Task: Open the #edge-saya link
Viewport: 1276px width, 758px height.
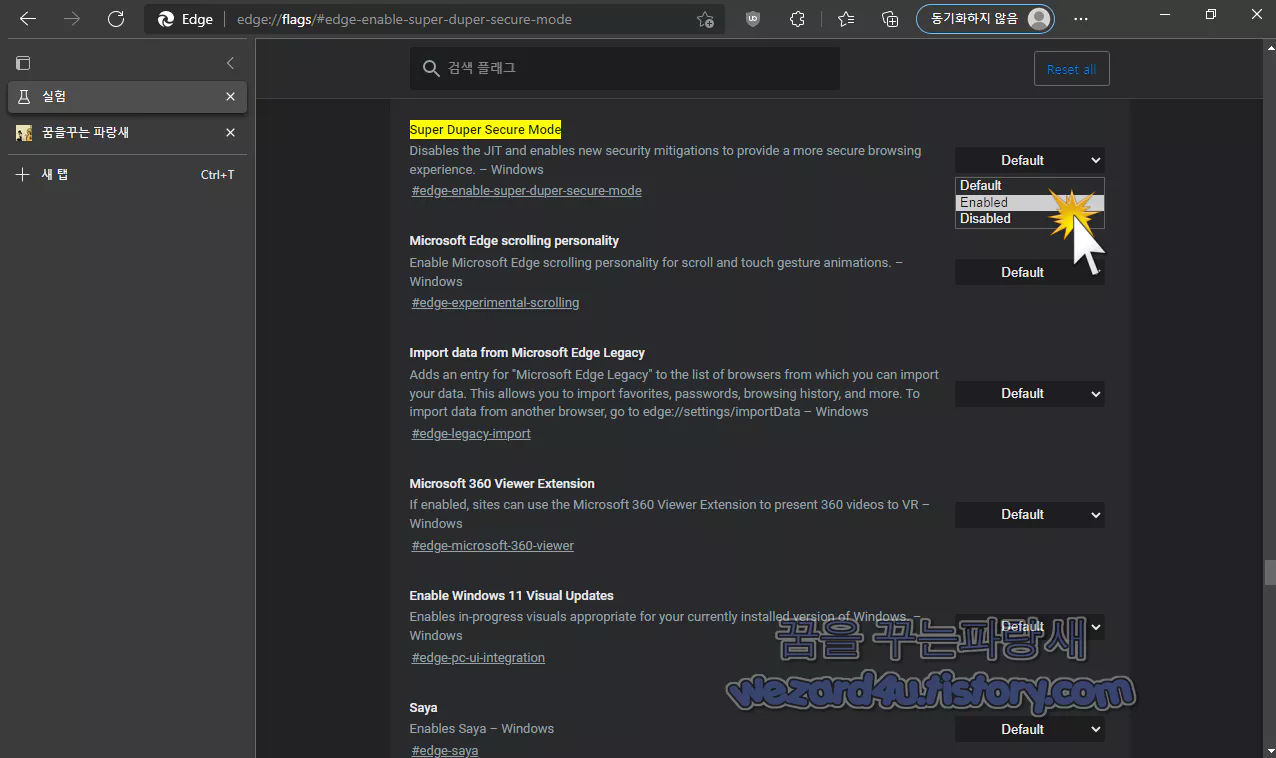Action: [445, 750]
